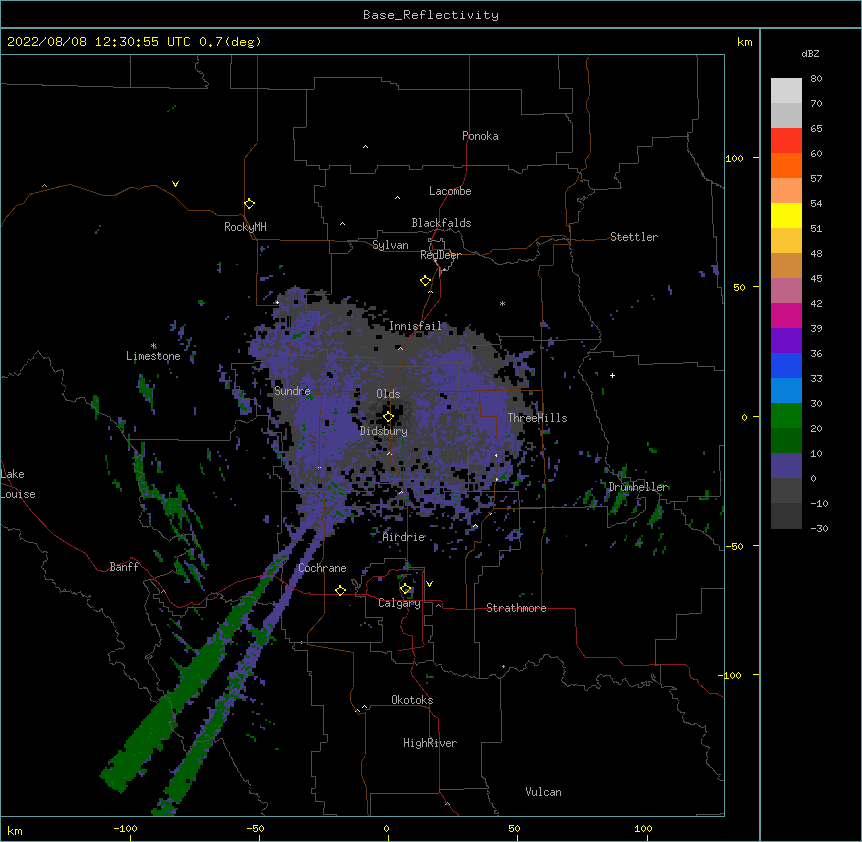The height and width of the screenshot is (842, 862).
Task: Pick the orange 57-60 dBZ legend swatch
Action: (786, 166)
